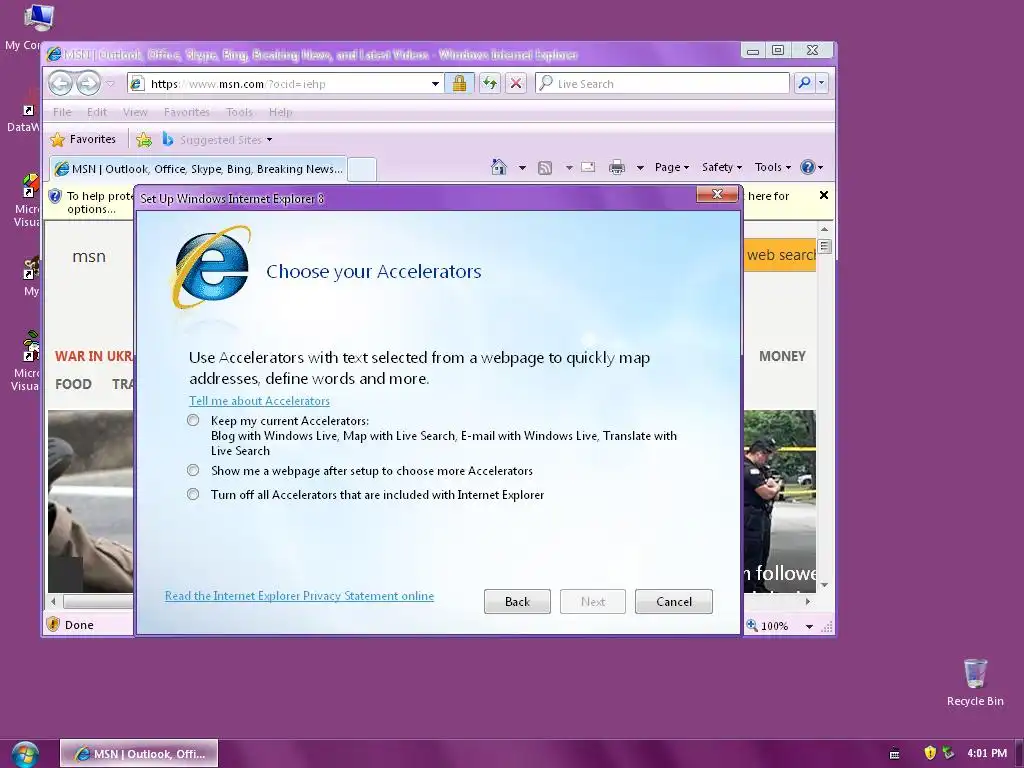Click the MONEY navigation link

[x=782, y=357]
